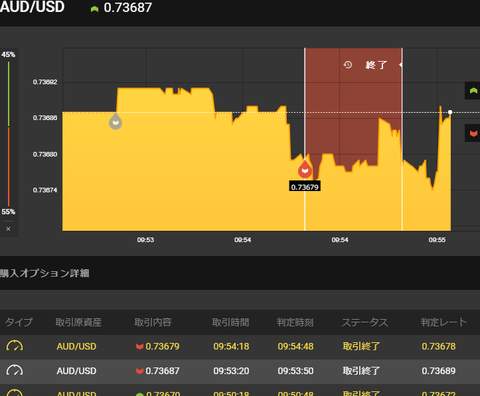Click the 取引原資産 column header
Image resolution: width=480 pixels, height=396 pixels.
[78, 322]
